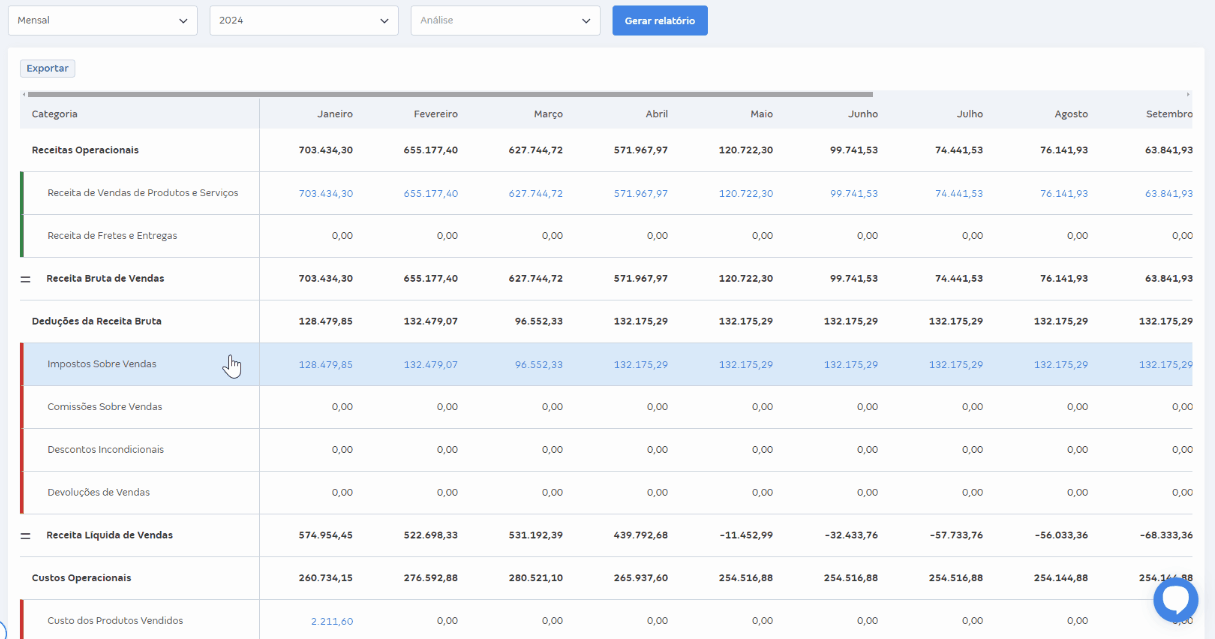
Task: Click the table's right scroll arrow
Action: (x=1187, y=94)
